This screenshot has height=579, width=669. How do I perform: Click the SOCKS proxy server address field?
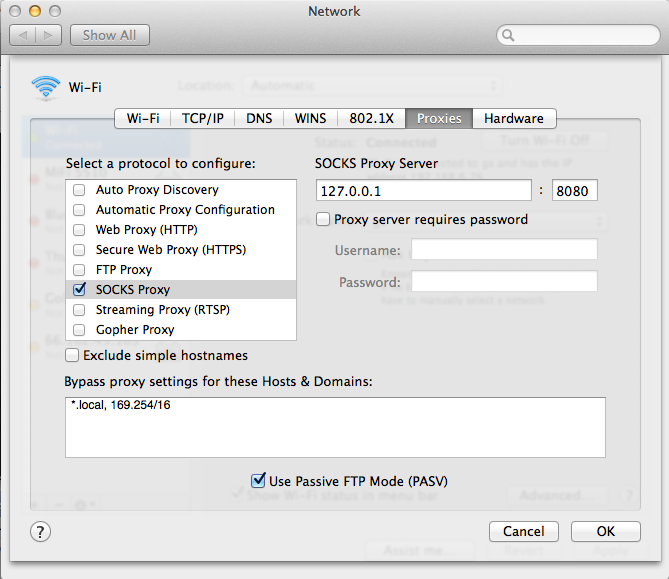(x=424, y=190)
